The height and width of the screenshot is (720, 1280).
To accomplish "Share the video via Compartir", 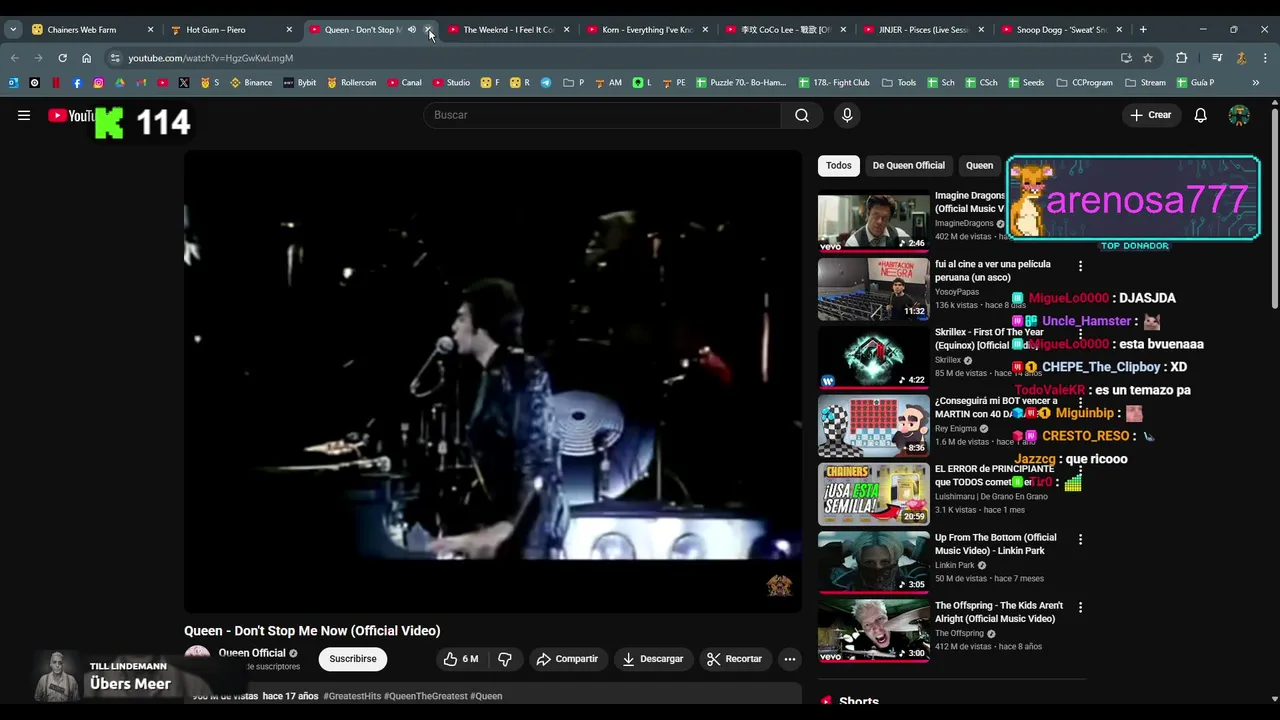I will tap(567, 659).
